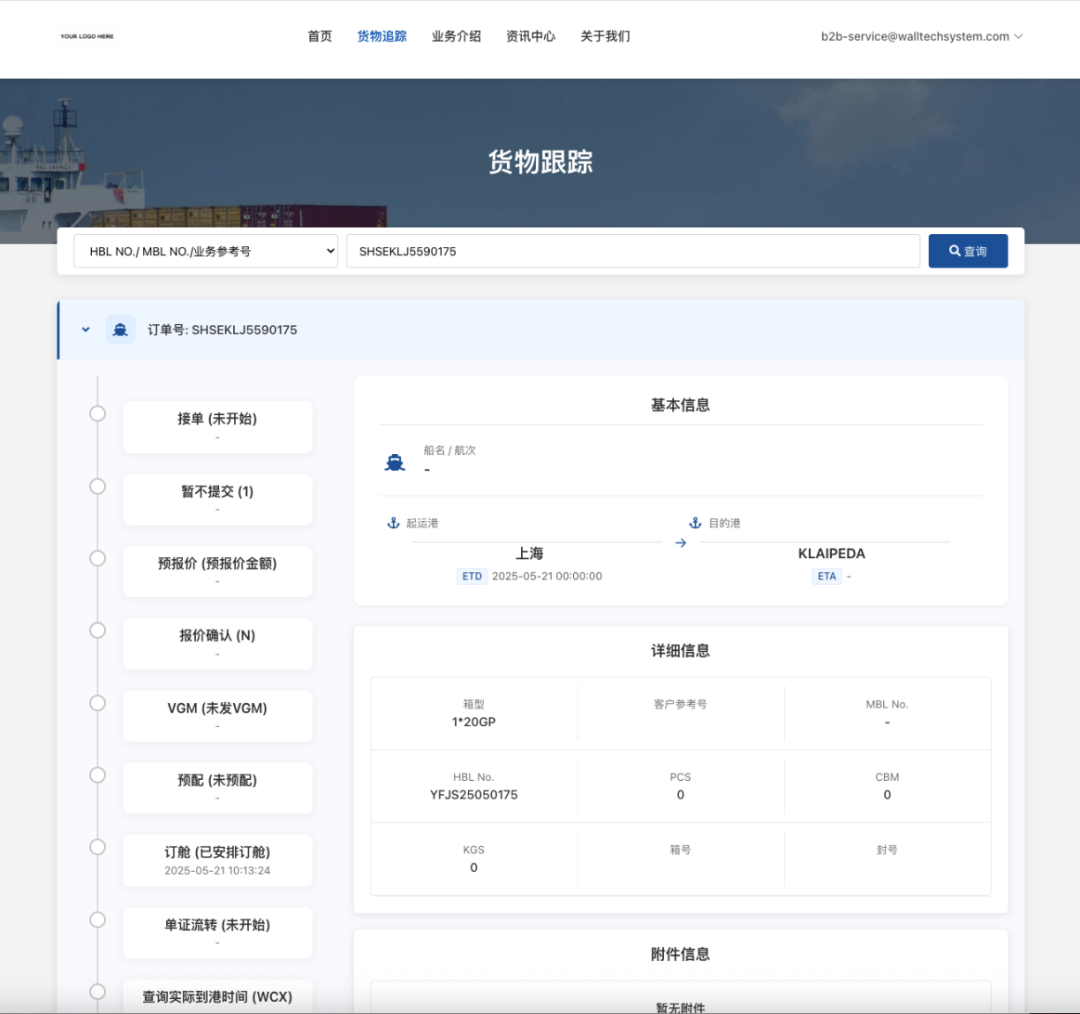Open the 关于我们 link
The image size is (1080, 1014).
pos(605,36)
